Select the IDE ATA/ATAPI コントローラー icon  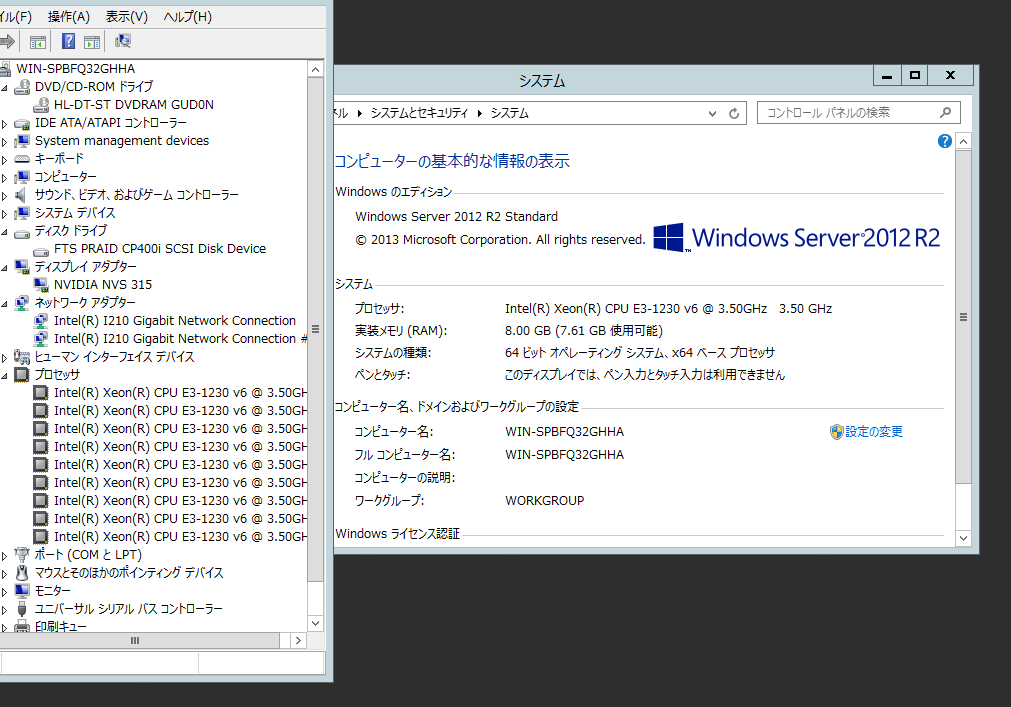(22, 123)
